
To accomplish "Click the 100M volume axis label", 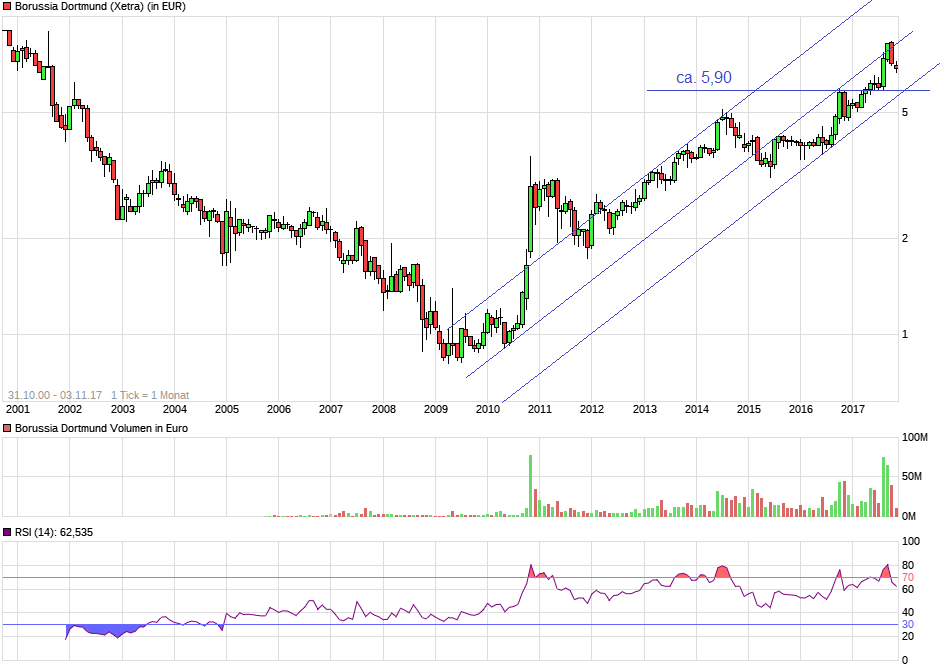I will click(x=915, y=437).
